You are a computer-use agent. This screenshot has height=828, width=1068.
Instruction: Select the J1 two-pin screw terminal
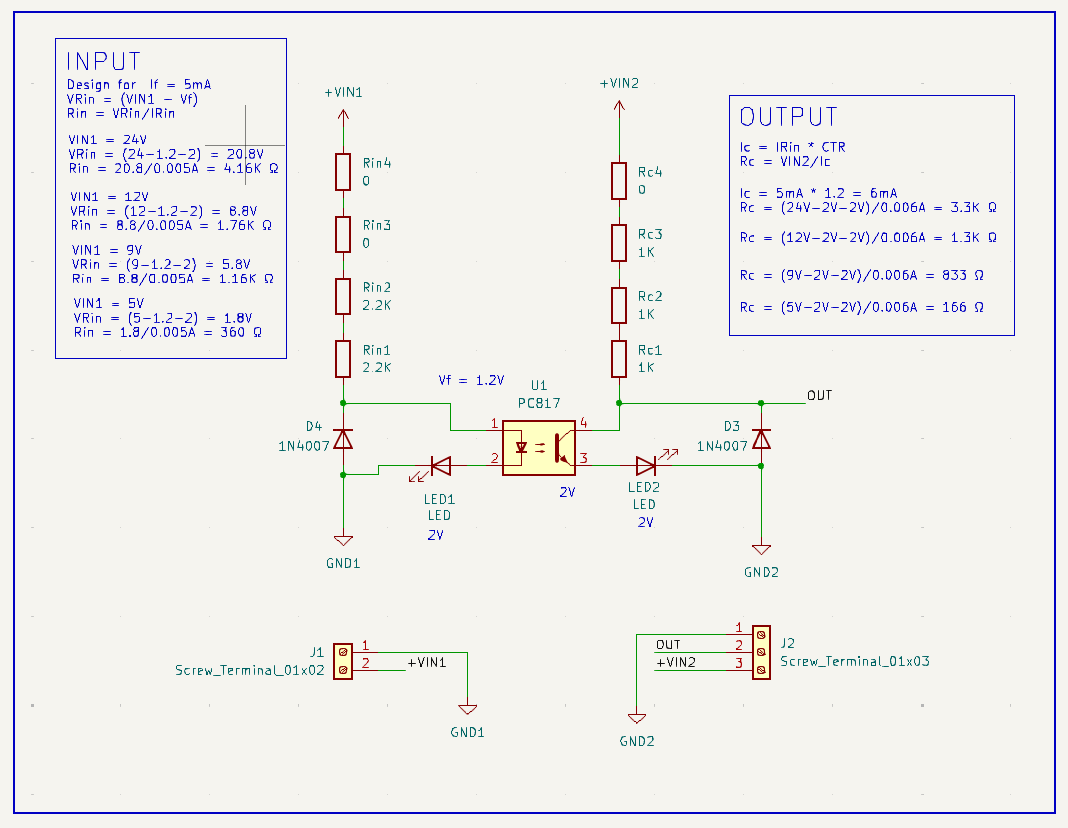pyautogui.click(x=343, y=660)
